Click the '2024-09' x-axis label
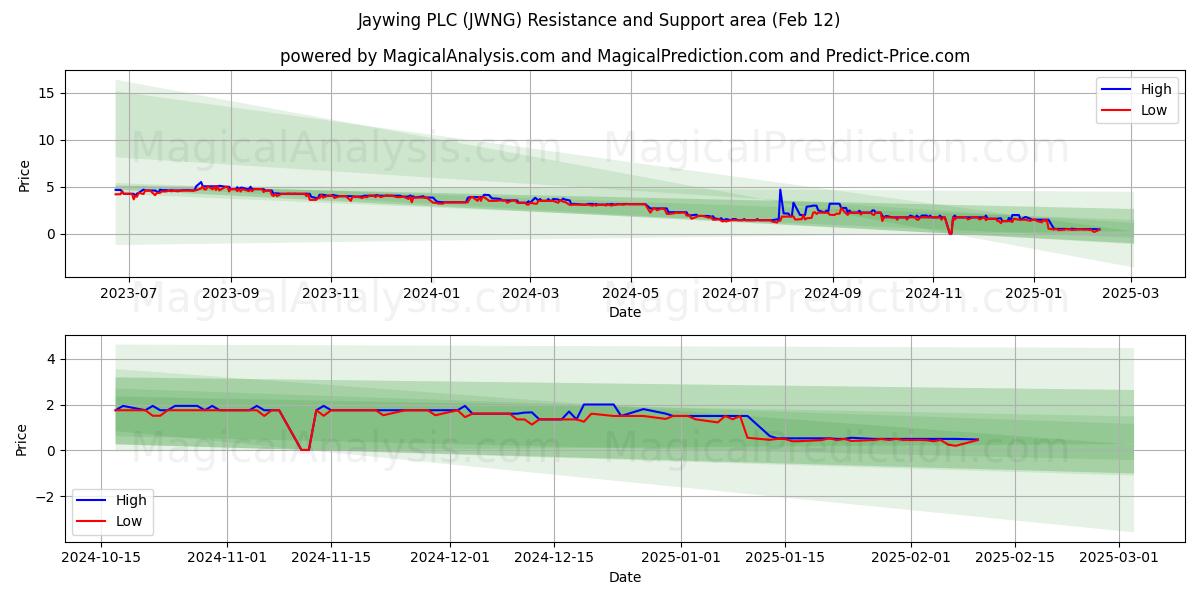Viewport: 1200px width, 600px height. [832, 294]
